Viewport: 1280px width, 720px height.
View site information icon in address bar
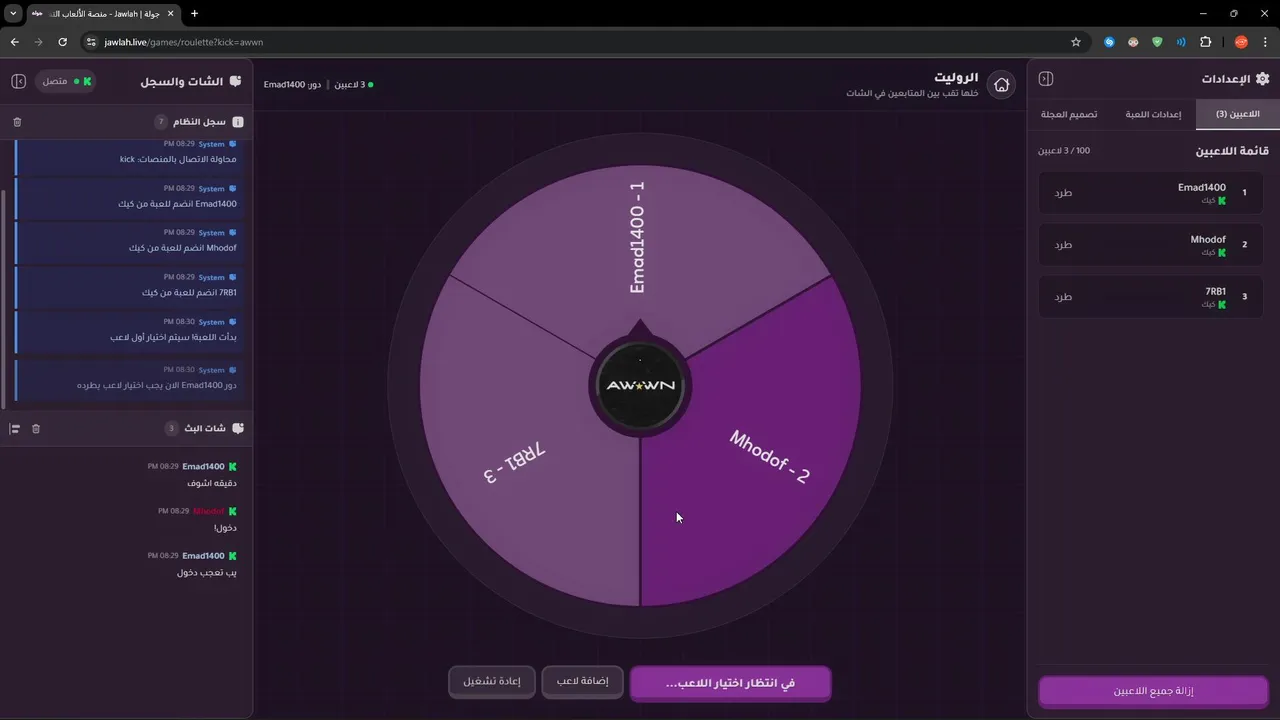(91, 42)
